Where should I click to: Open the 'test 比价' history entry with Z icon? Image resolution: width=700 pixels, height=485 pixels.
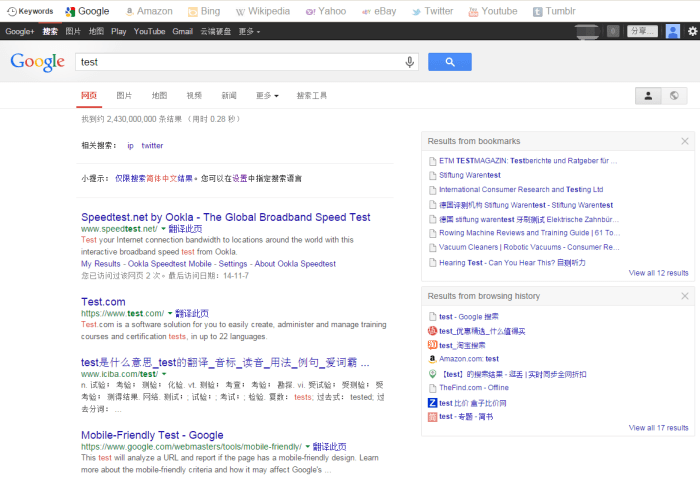click(472, 403)
